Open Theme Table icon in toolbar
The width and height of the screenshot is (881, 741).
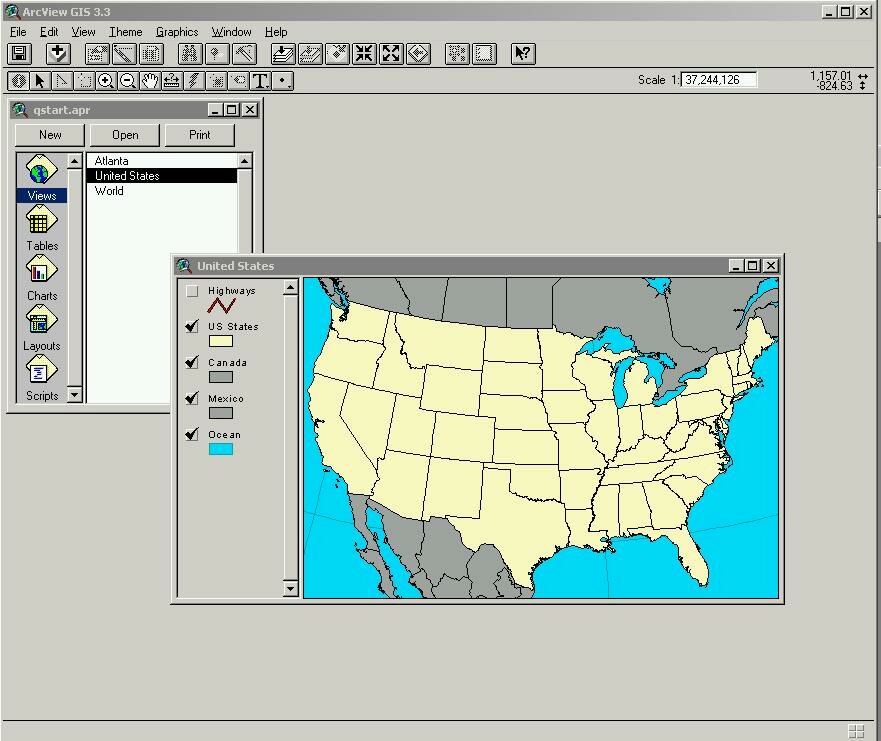pos(151,54)
